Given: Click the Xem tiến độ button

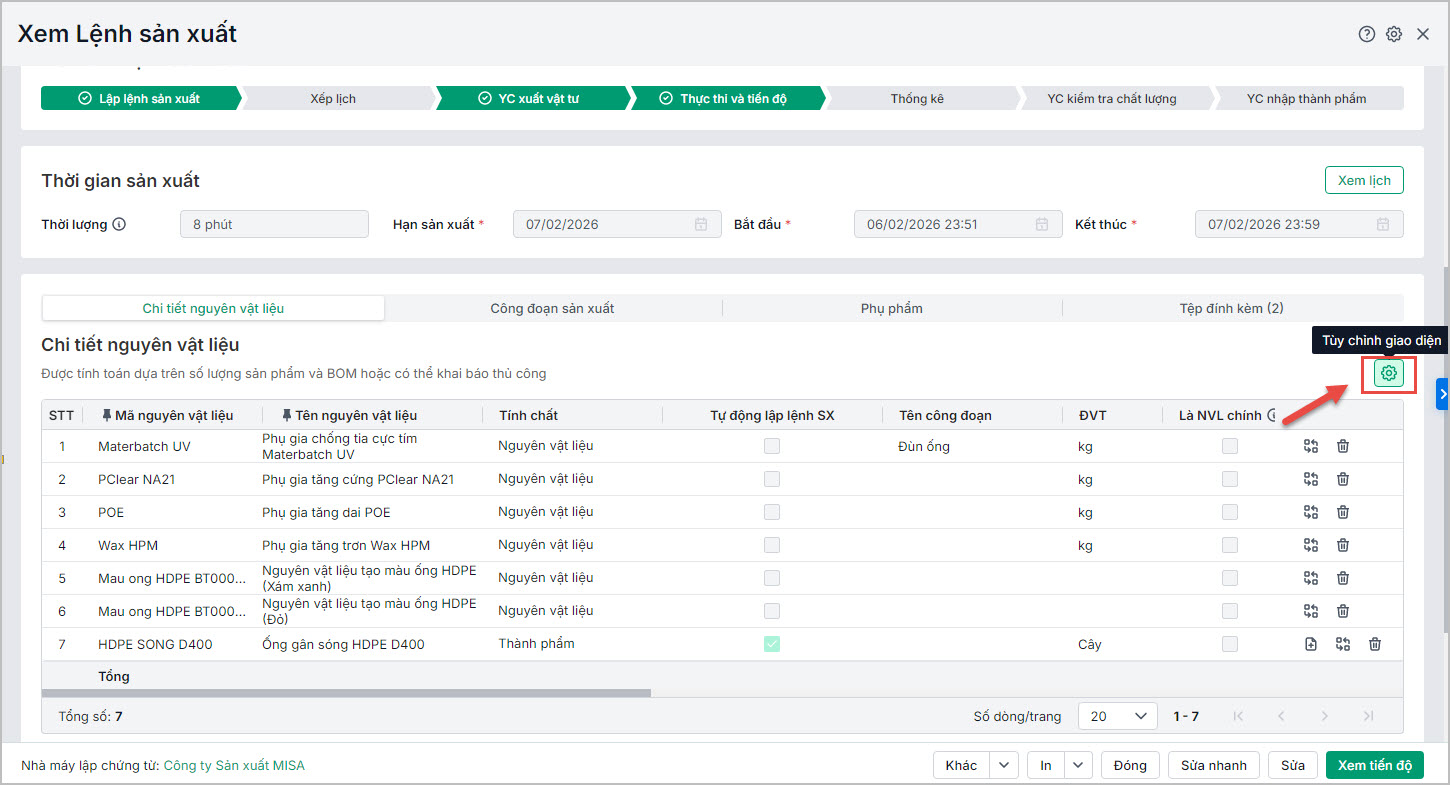Looking at the screenshot, I should tap(1374, 765).
